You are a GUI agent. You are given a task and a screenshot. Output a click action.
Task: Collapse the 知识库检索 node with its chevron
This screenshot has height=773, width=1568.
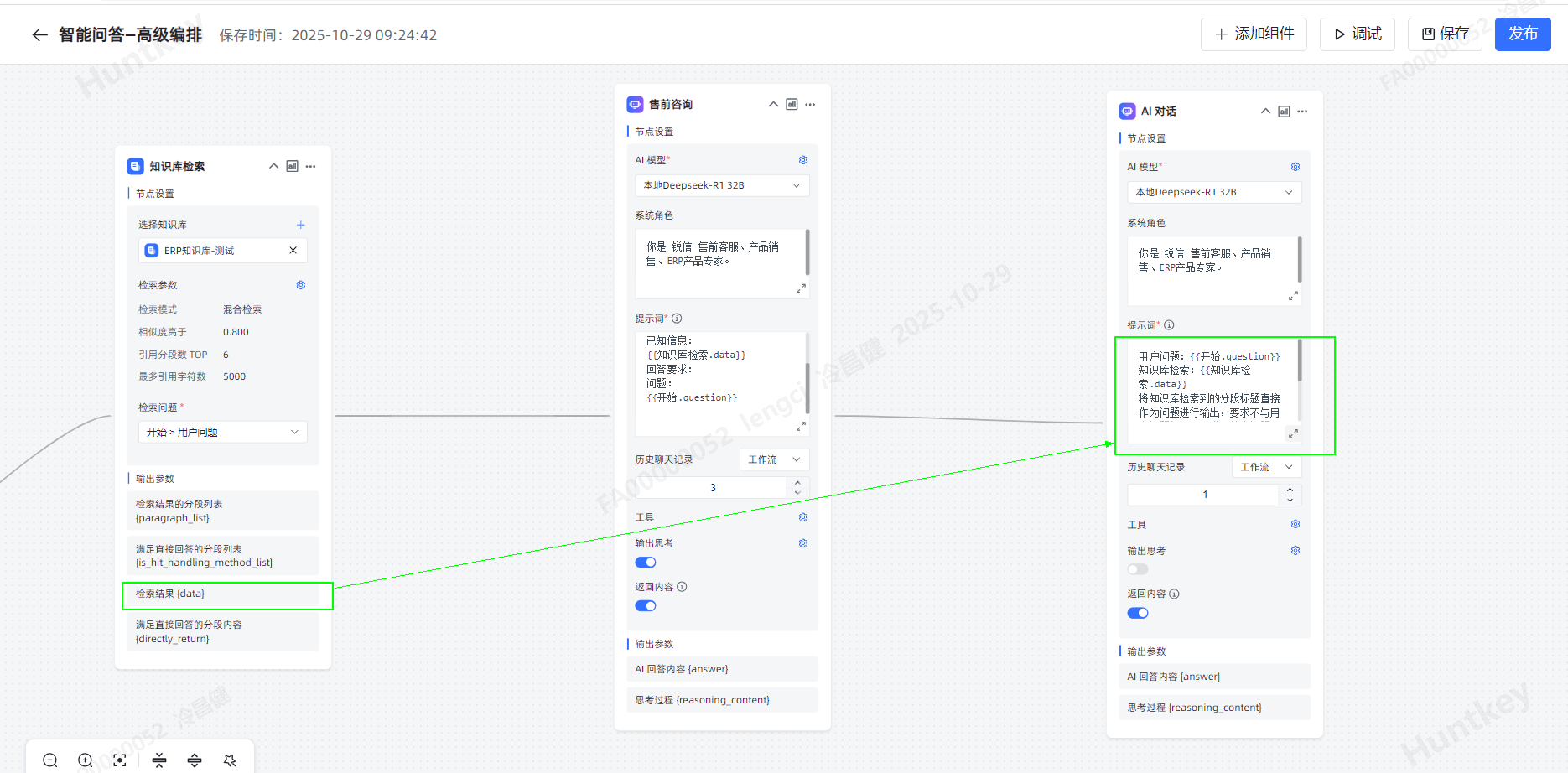[x=273, y=166]
